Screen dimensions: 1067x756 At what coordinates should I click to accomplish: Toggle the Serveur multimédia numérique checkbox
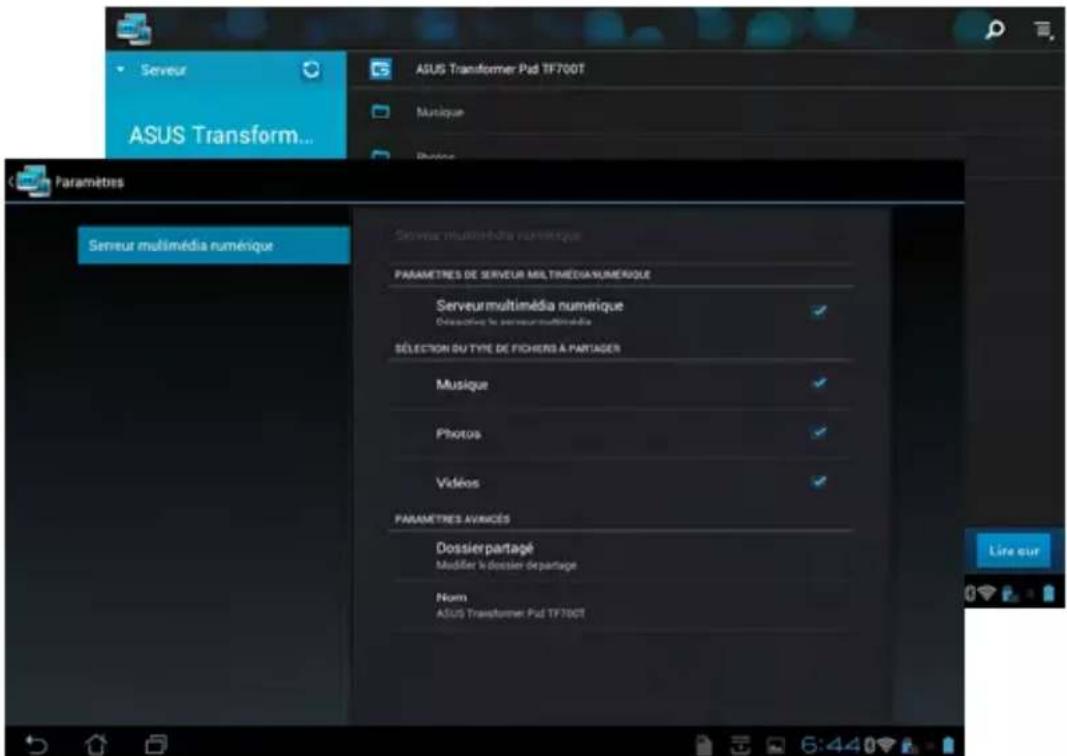[x=819, y=311]
